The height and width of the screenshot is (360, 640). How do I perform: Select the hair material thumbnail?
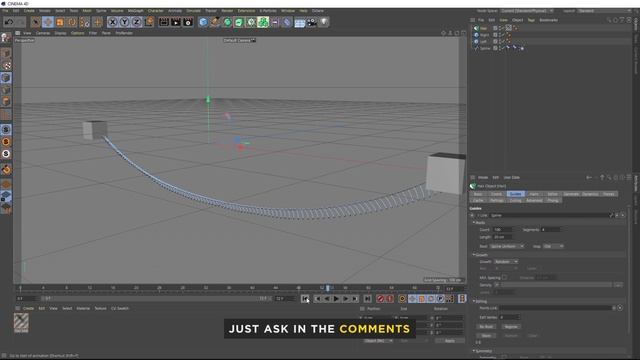(21, 322)
